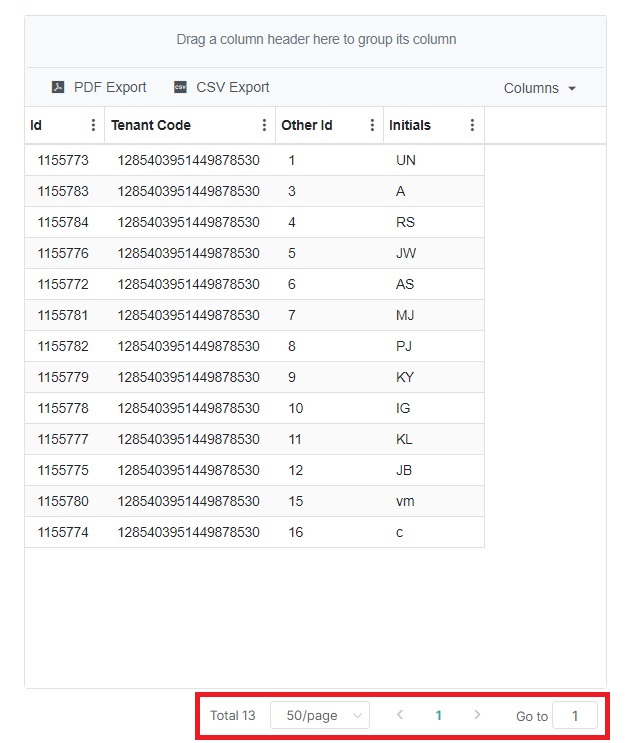Select the cell with Id 1155781

click(64, 315)
